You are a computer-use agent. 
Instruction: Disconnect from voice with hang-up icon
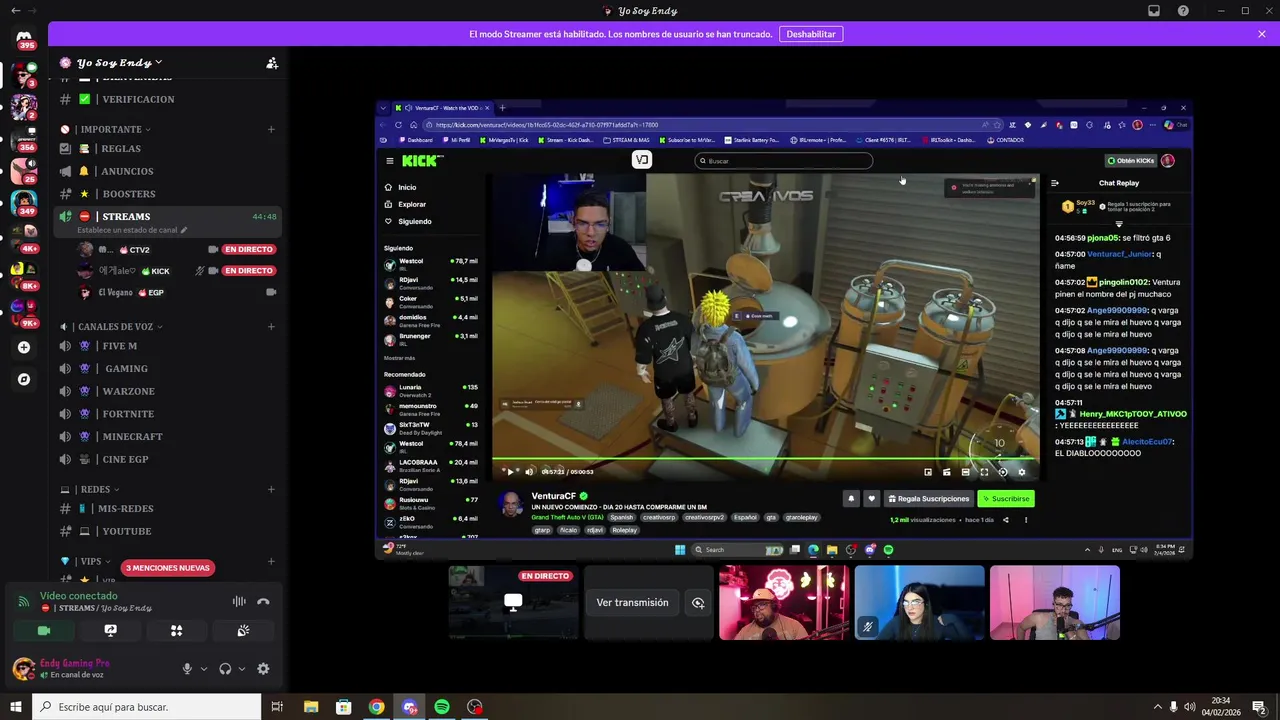[263, 602]
